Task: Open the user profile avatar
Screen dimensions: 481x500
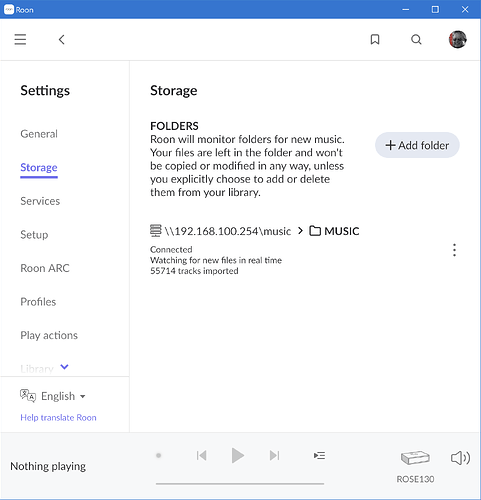Action: [x=458, y=39]
